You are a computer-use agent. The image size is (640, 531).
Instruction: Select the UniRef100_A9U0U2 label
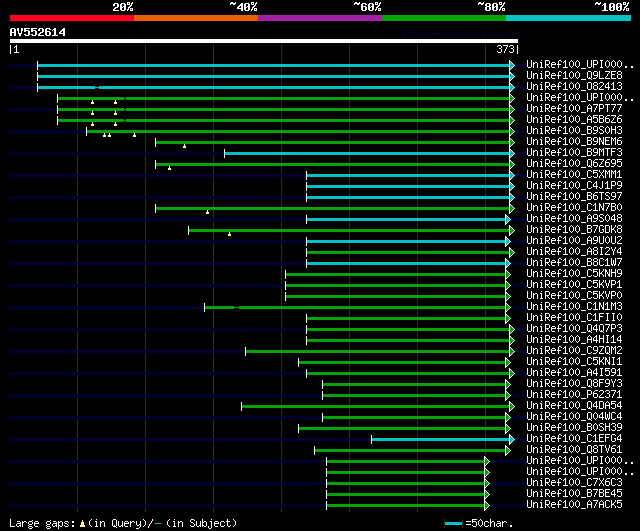coord(574,241)
